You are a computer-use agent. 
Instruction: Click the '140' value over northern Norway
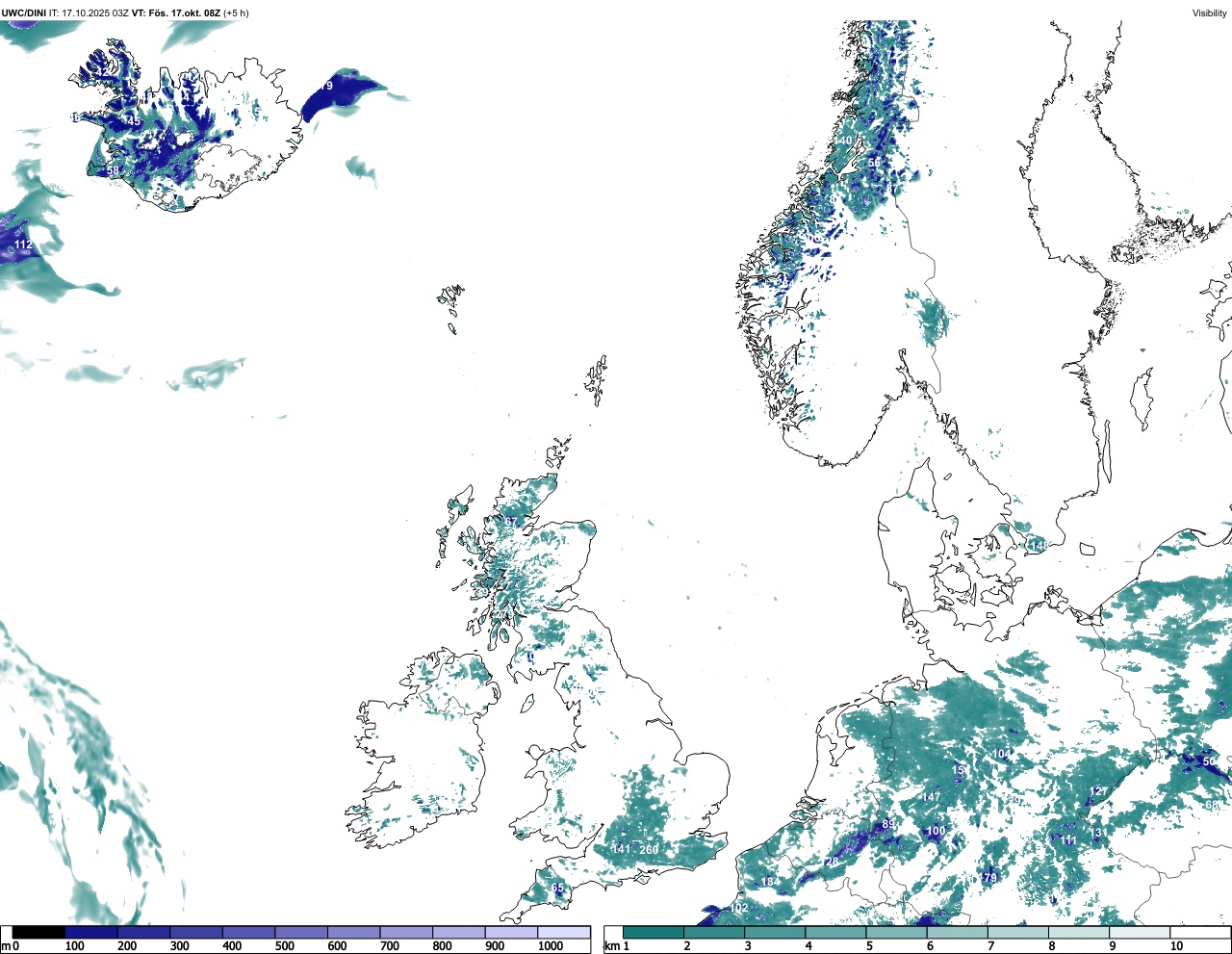click(x=842, y=141)
